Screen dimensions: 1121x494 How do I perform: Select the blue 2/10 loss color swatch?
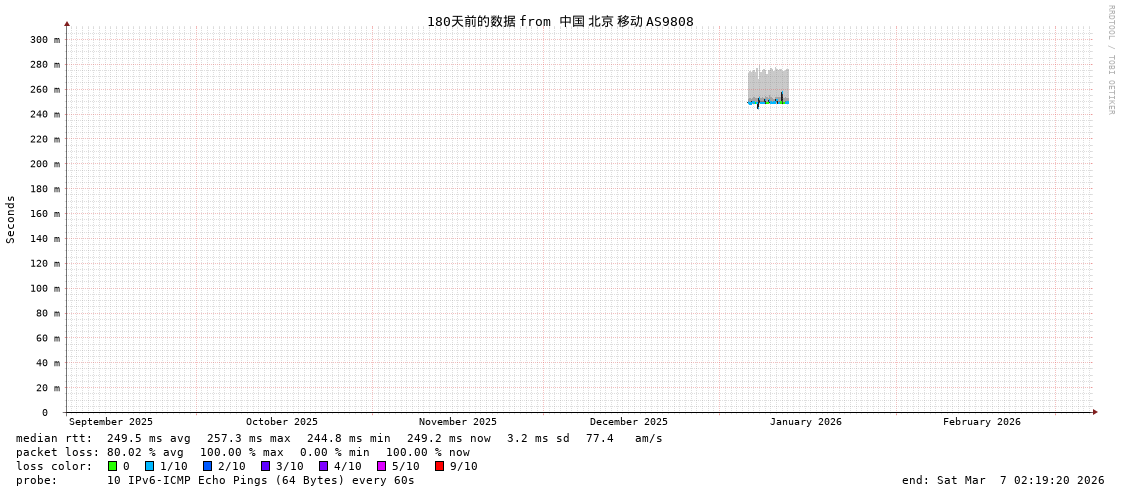click(207, 466)
